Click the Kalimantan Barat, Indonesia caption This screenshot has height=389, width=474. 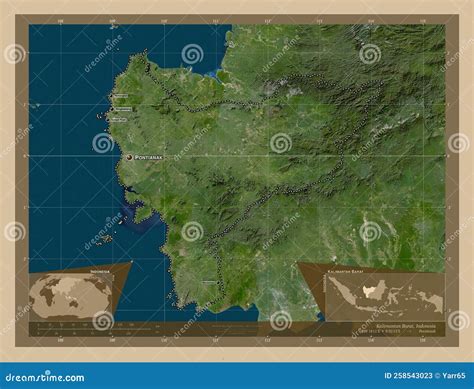coord(406,326)
